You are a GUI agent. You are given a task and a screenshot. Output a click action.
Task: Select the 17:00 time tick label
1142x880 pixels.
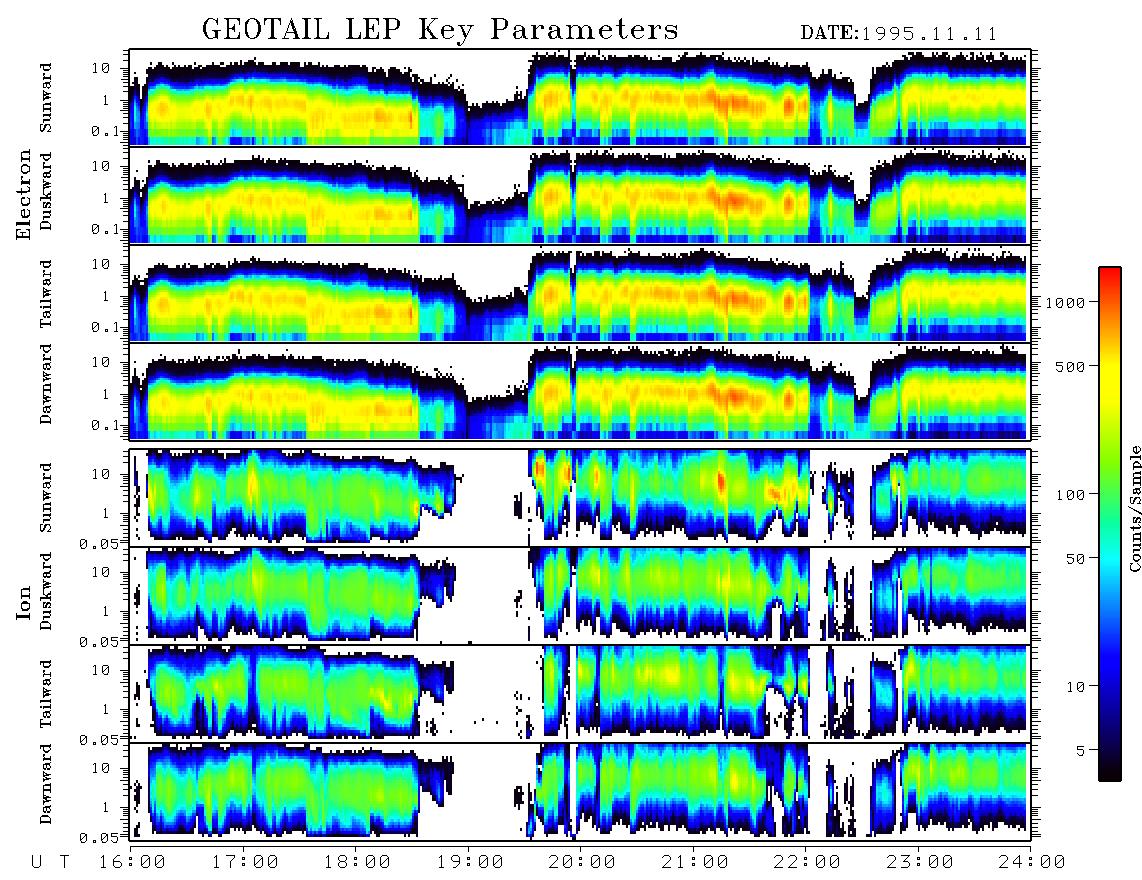(245, 862)
